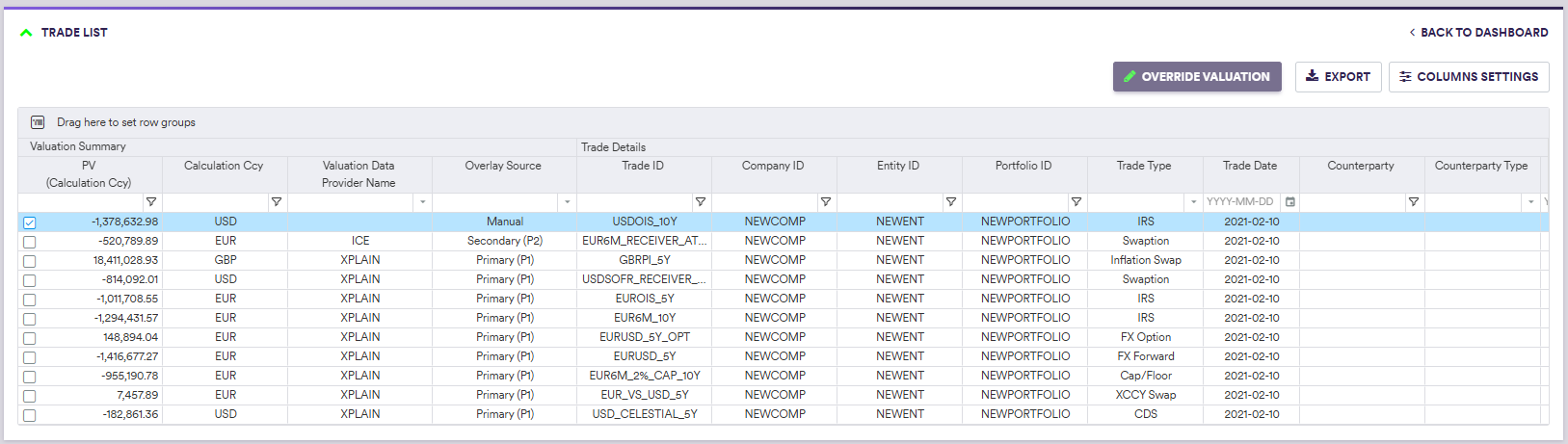The image size is (1568, 444).
Task: Export the trade list
Action: (1338, 77)
